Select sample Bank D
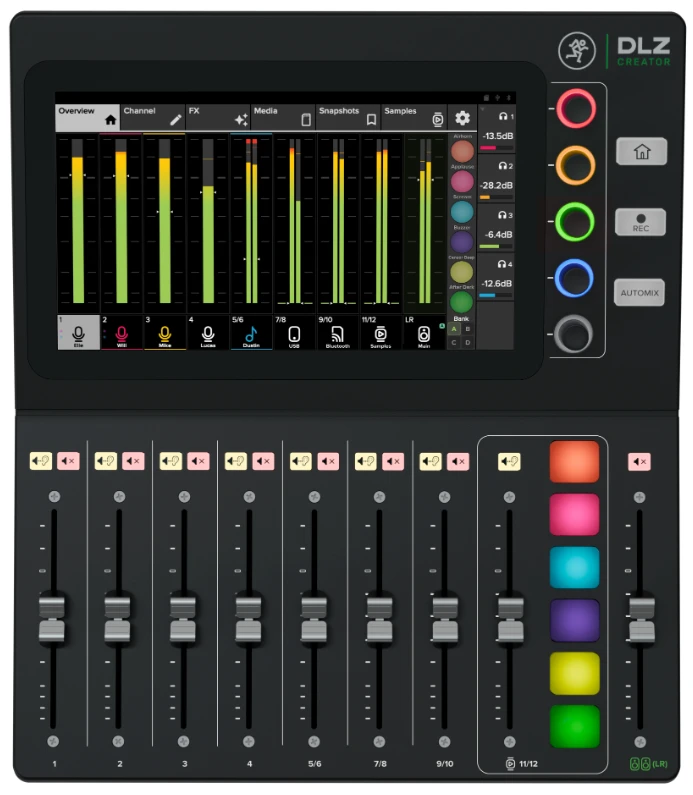 click(x=467, y=342)
